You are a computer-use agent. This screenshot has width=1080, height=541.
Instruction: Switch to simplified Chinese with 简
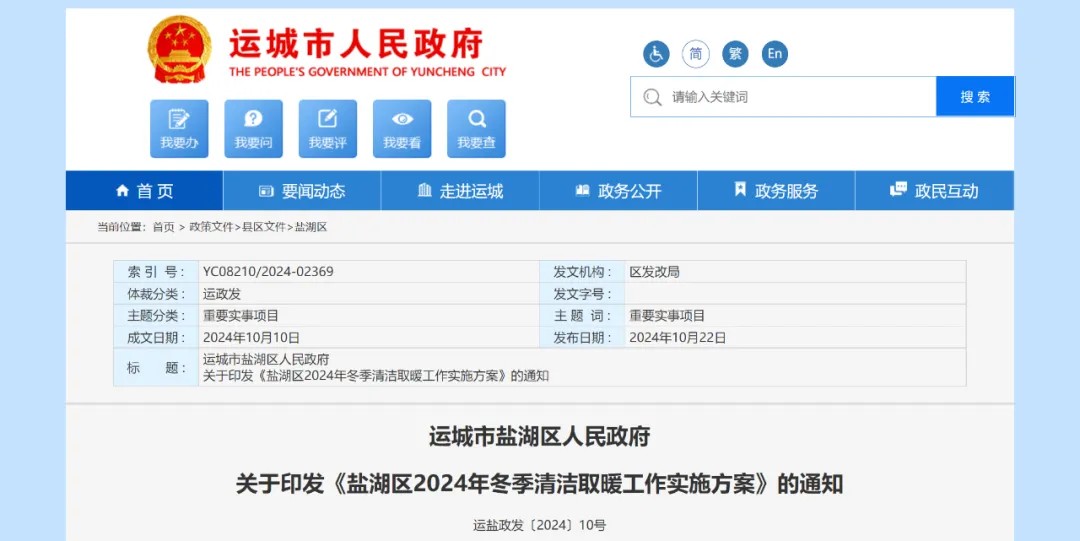[x=695, y=54]
